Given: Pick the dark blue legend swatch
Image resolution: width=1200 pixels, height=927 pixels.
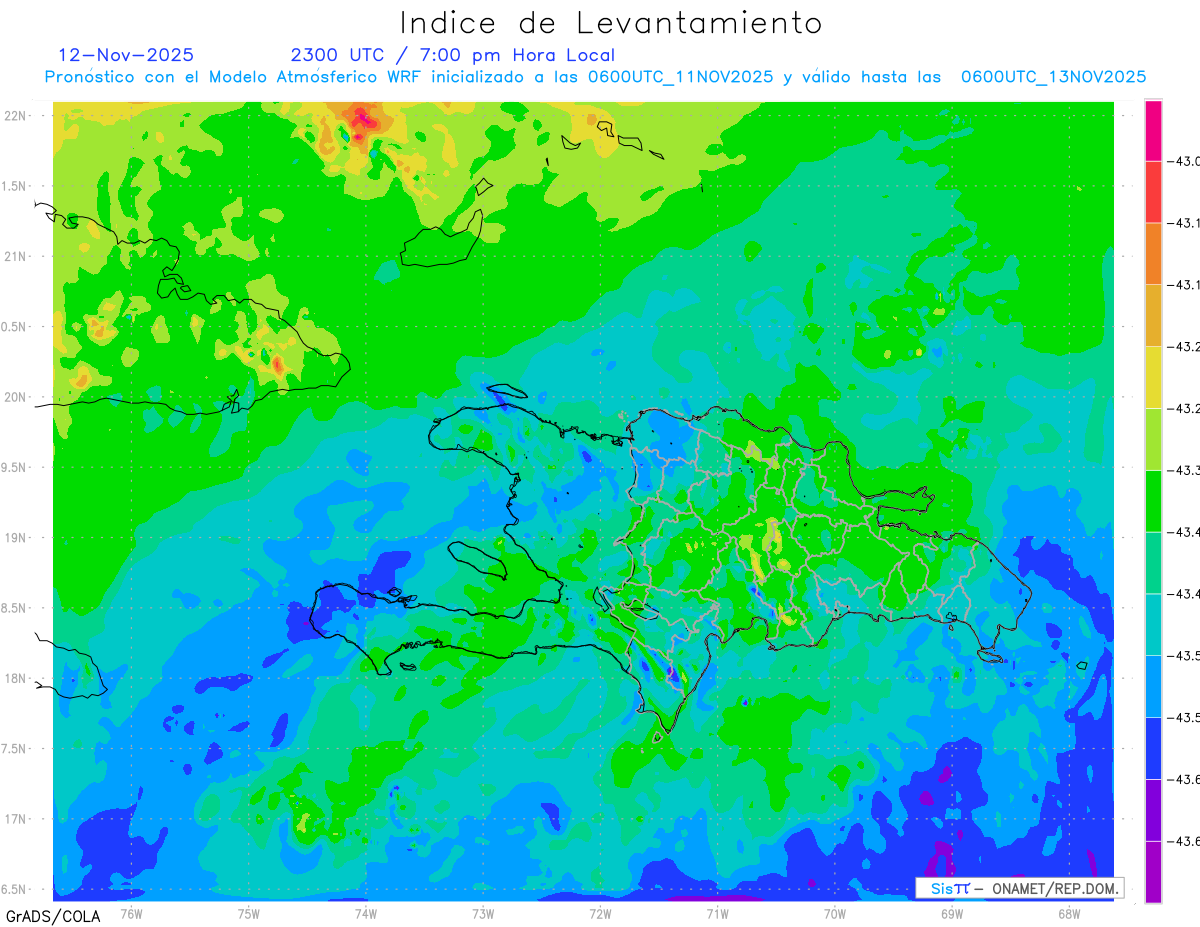Looking at the screenshot, I should coord(1153,748).
